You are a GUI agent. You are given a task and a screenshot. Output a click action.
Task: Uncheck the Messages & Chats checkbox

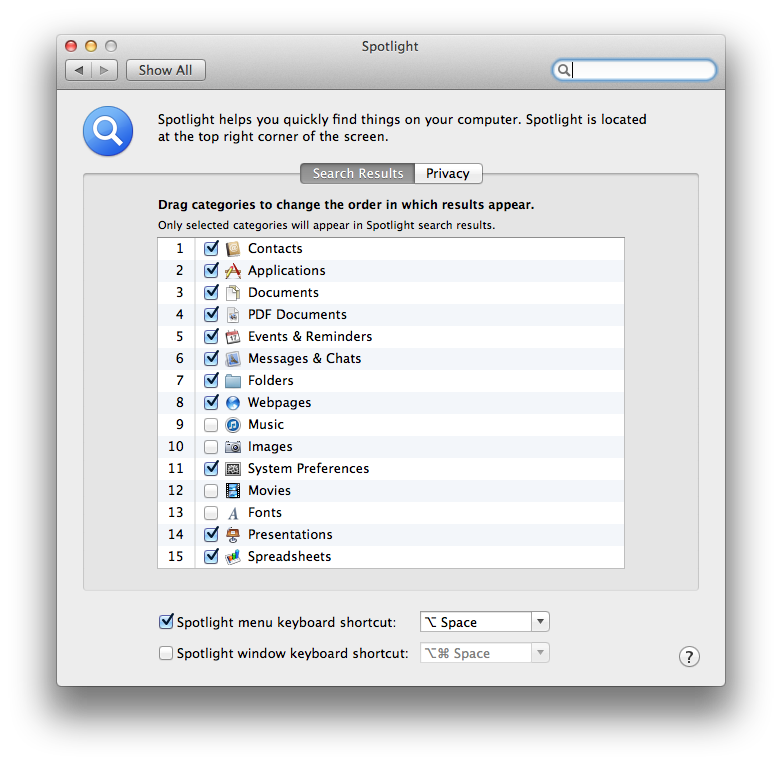[211, 358]
